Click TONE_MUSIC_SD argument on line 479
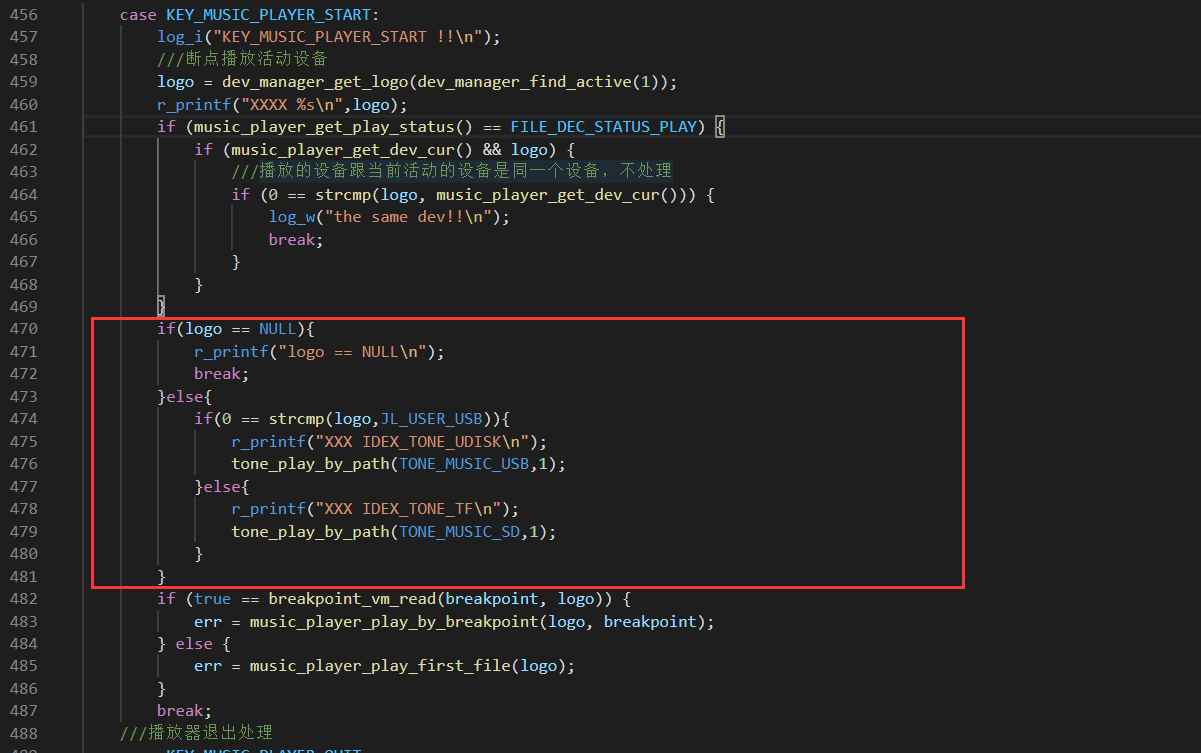 (x=458, y=532)
